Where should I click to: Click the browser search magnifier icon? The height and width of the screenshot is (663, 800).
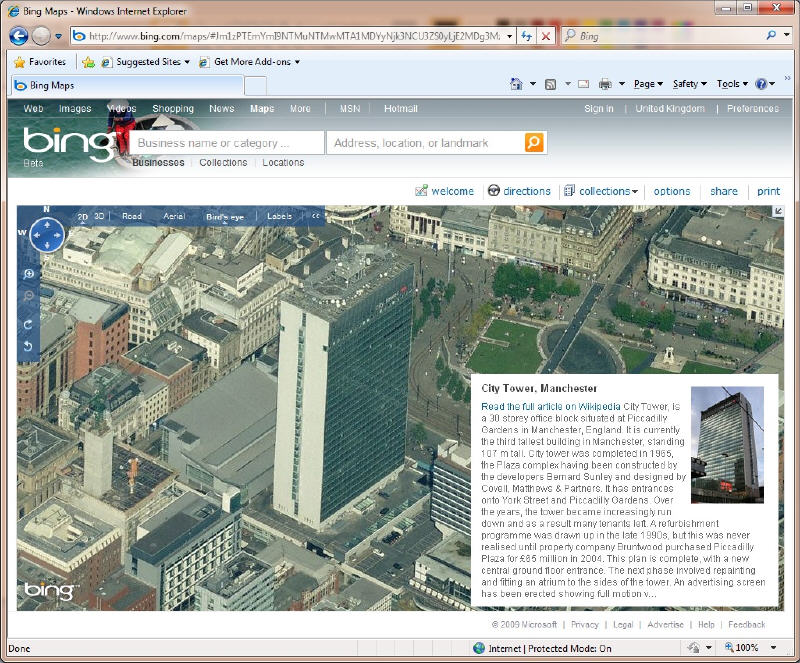(771, 35)
